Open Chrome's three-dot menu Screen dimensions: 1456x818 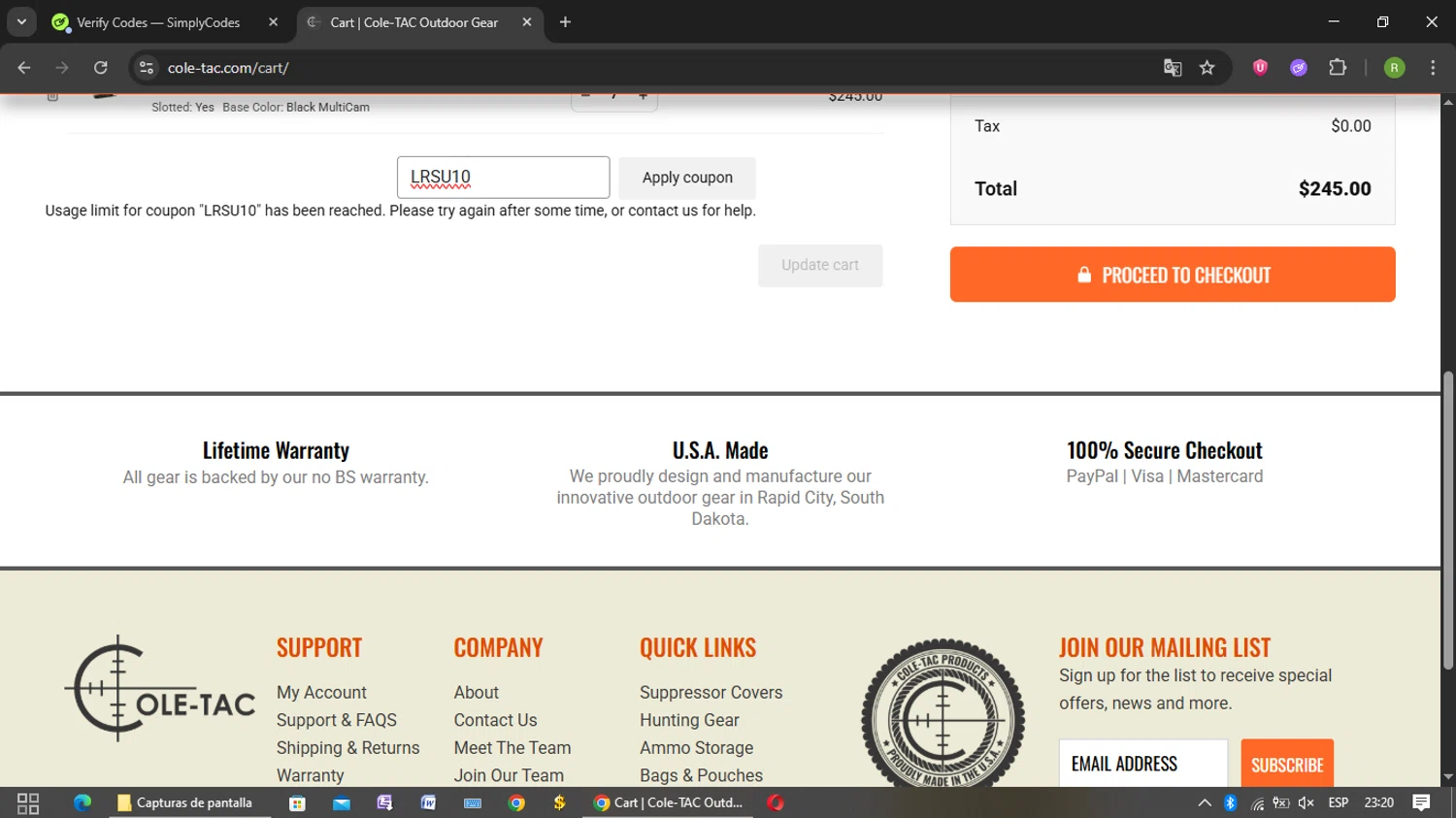pyautogui.click(x=1433, y=68)
